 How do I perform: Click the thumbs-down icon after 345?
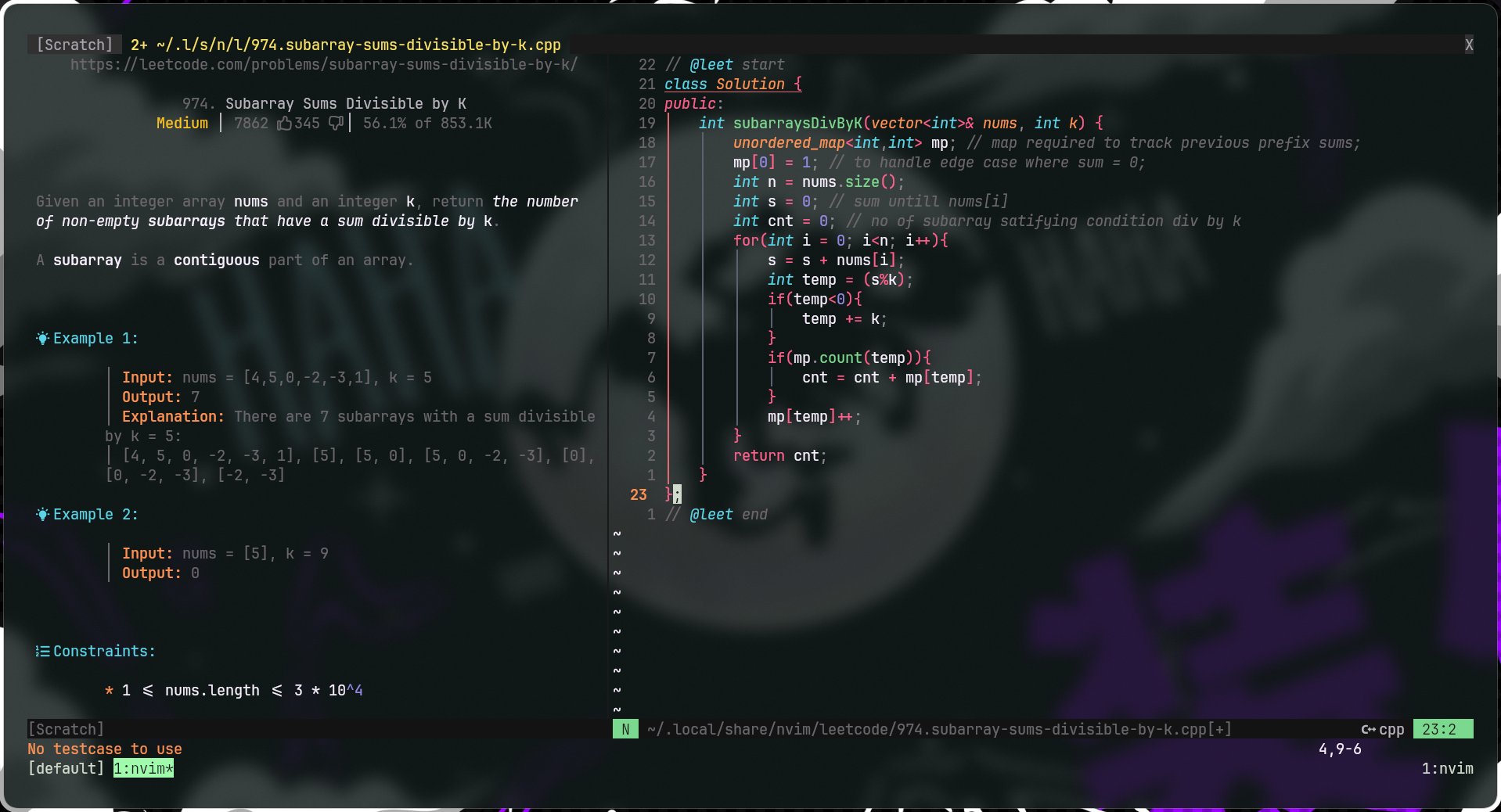[336, 124]
